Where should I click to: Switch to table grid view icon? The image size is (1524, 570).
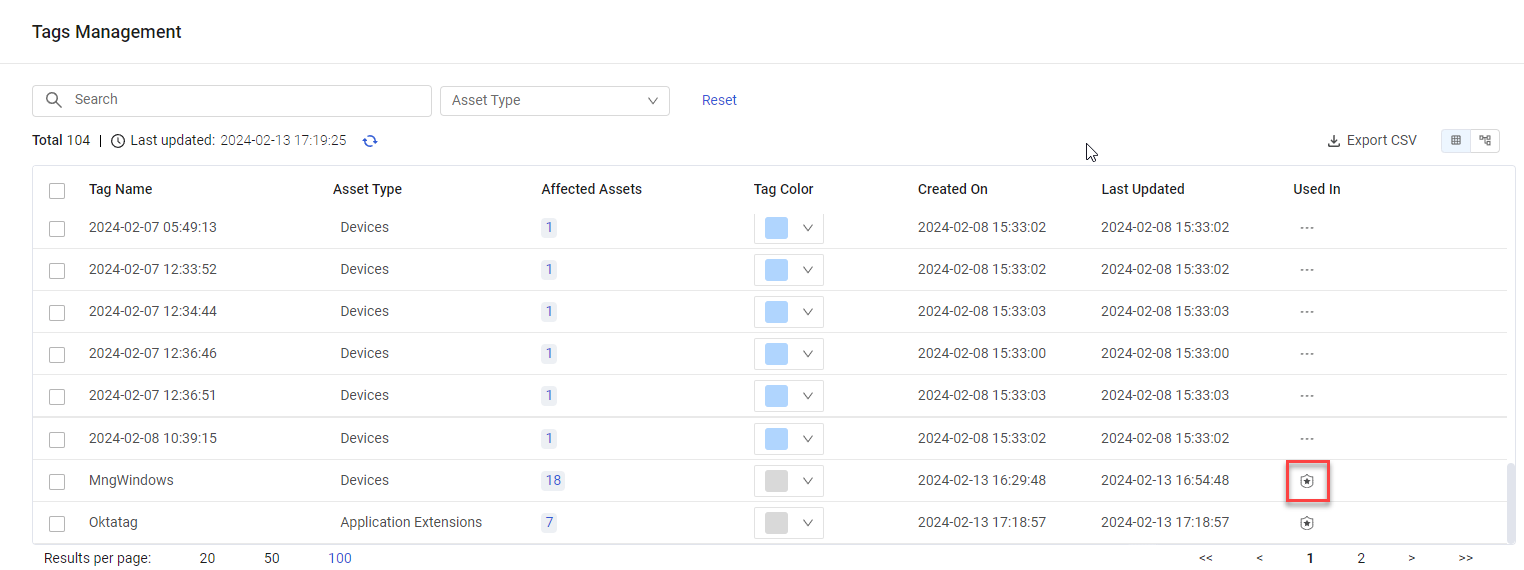(1456, 141)
